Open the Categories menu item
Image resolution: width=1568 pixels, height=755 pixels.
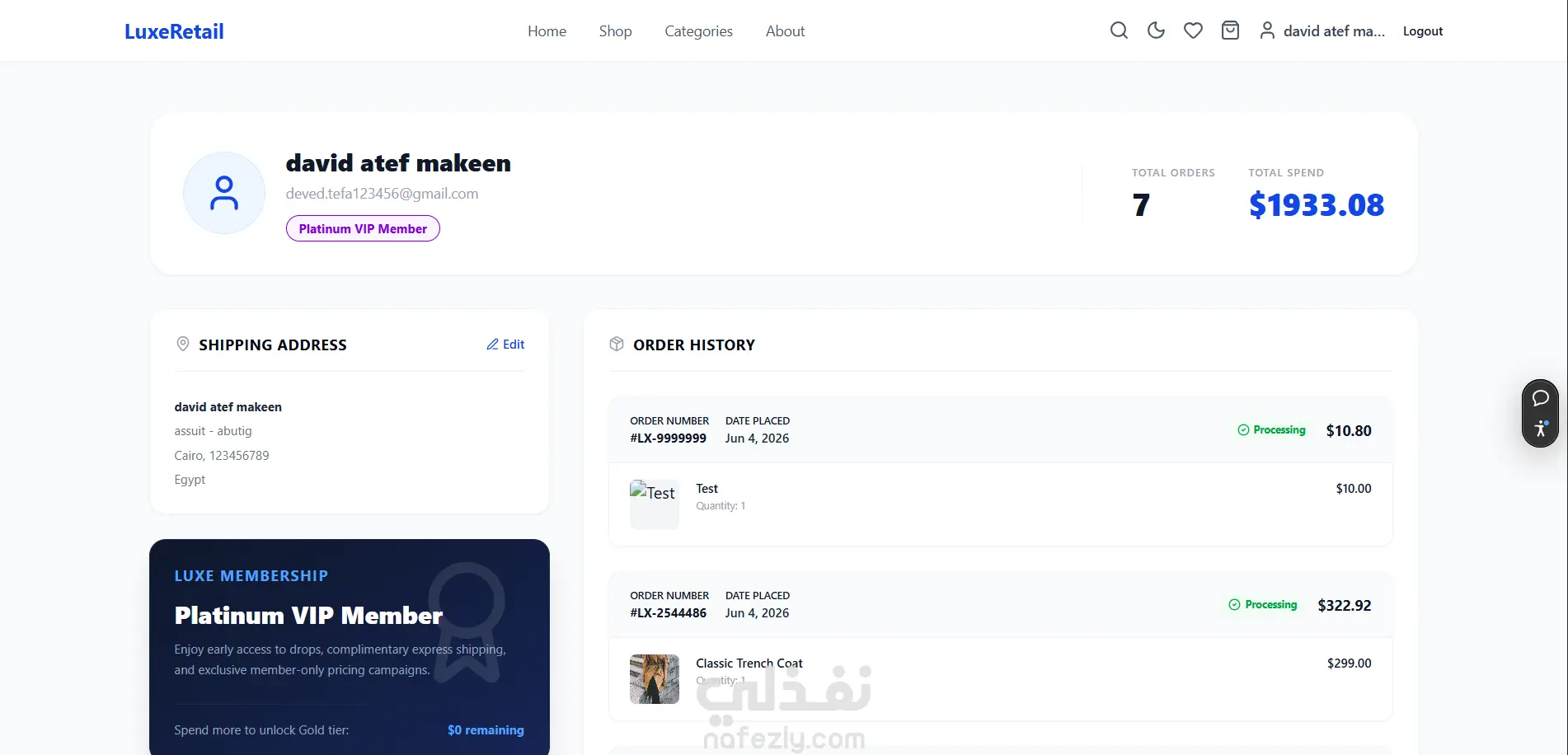pos(698,31)
